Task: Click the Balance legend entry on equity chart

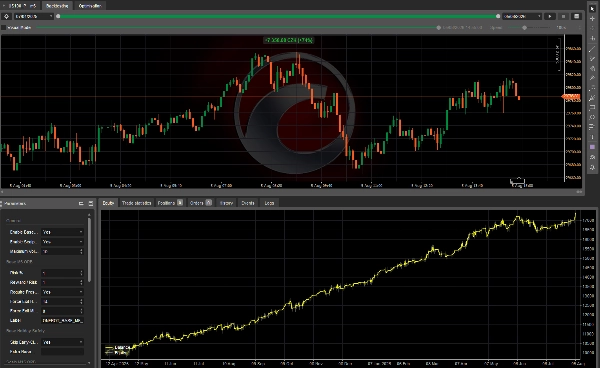Action: click(x=118, y=347)
